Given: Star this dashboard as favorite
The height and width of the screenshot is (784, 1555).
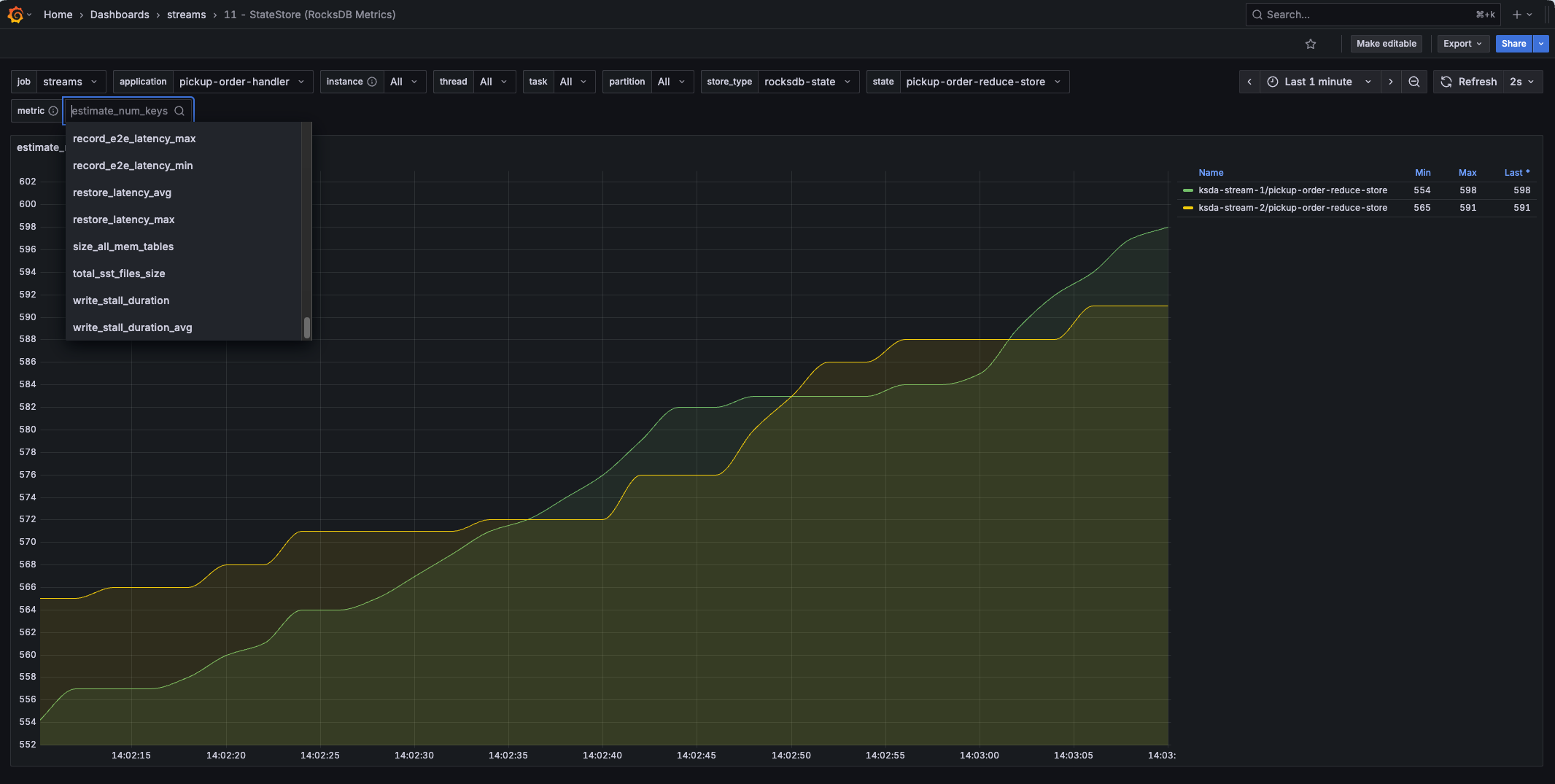Looking at the screenshot, I should (1311, 44).
